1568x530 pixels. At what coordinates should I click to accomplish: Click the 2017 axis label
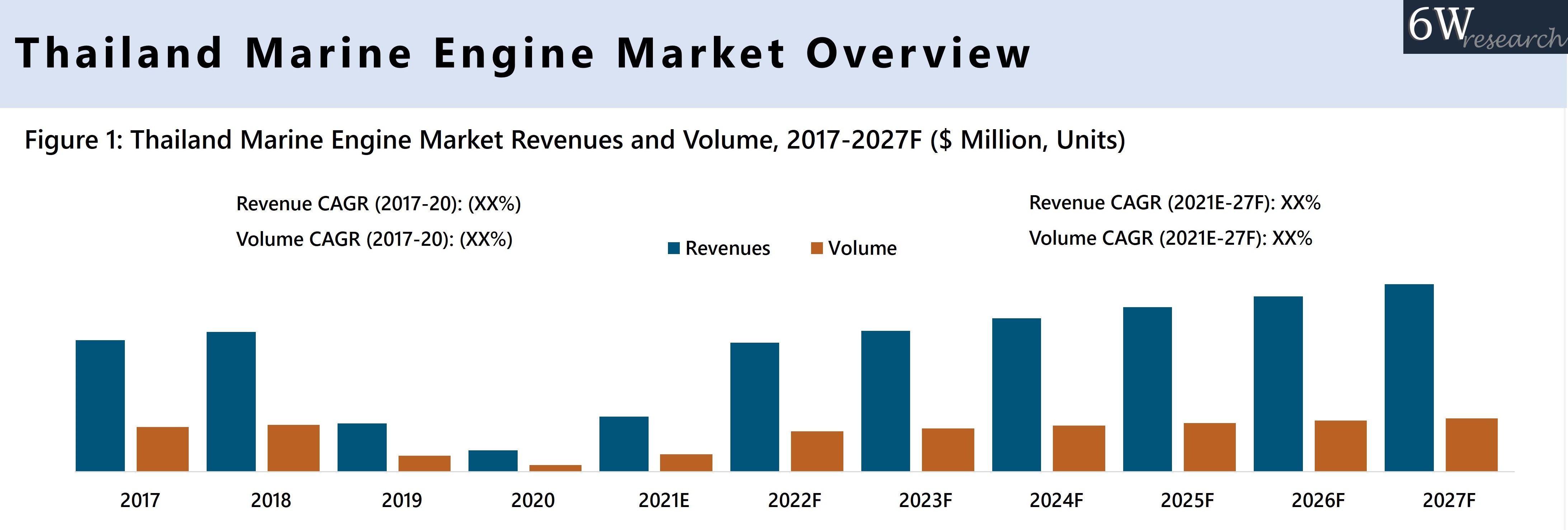(x=140, y=500)
